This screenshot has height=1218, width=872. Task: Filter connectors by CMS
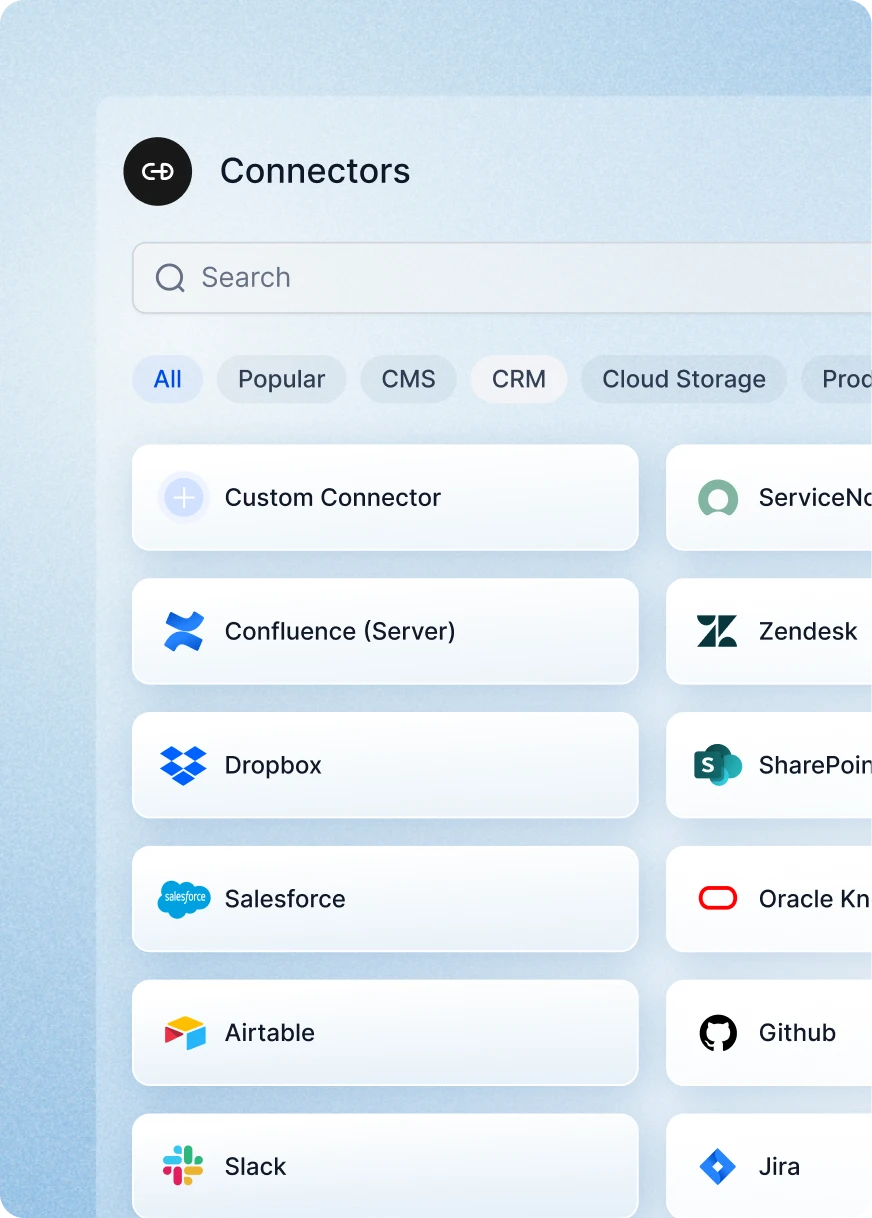click(x=409, y=380)
